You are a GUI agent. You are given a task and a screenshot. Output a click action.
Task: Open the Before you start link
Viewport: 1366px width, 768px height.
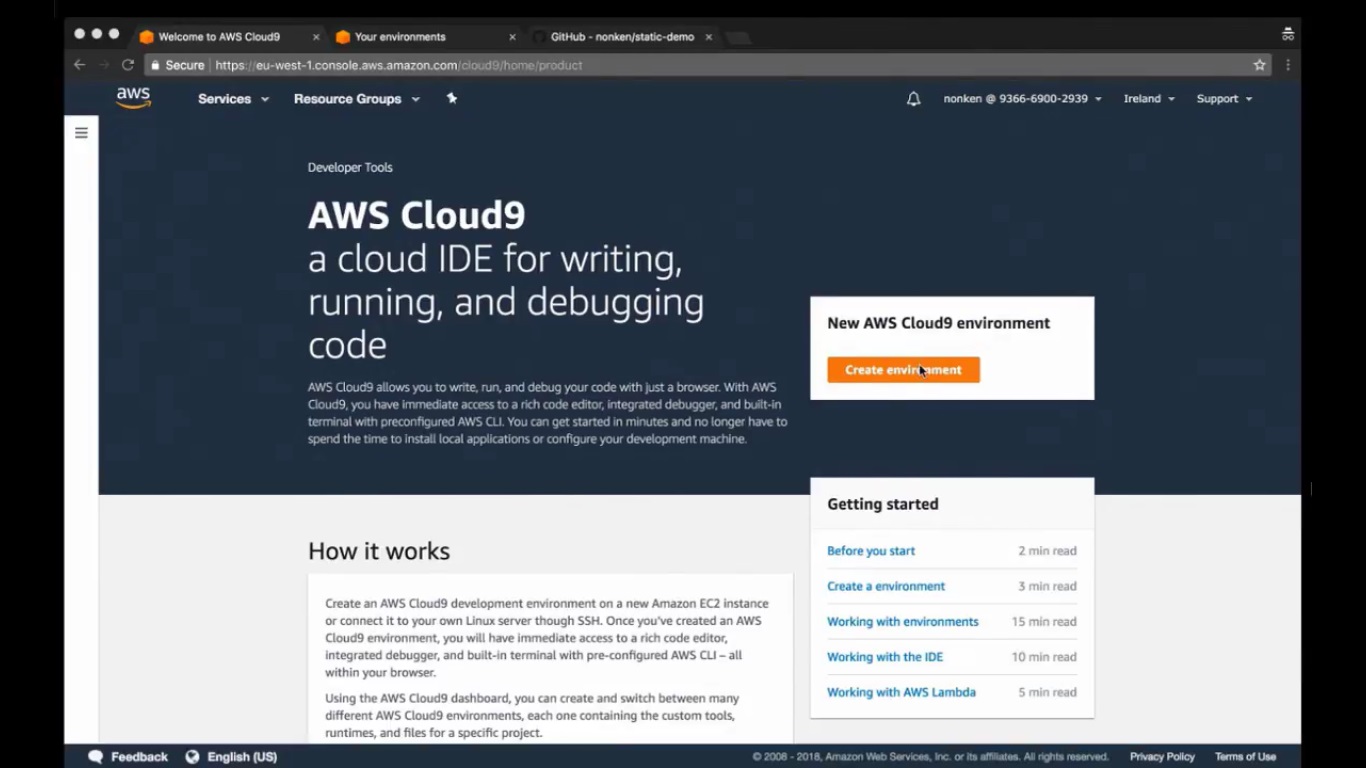point(871,551)
